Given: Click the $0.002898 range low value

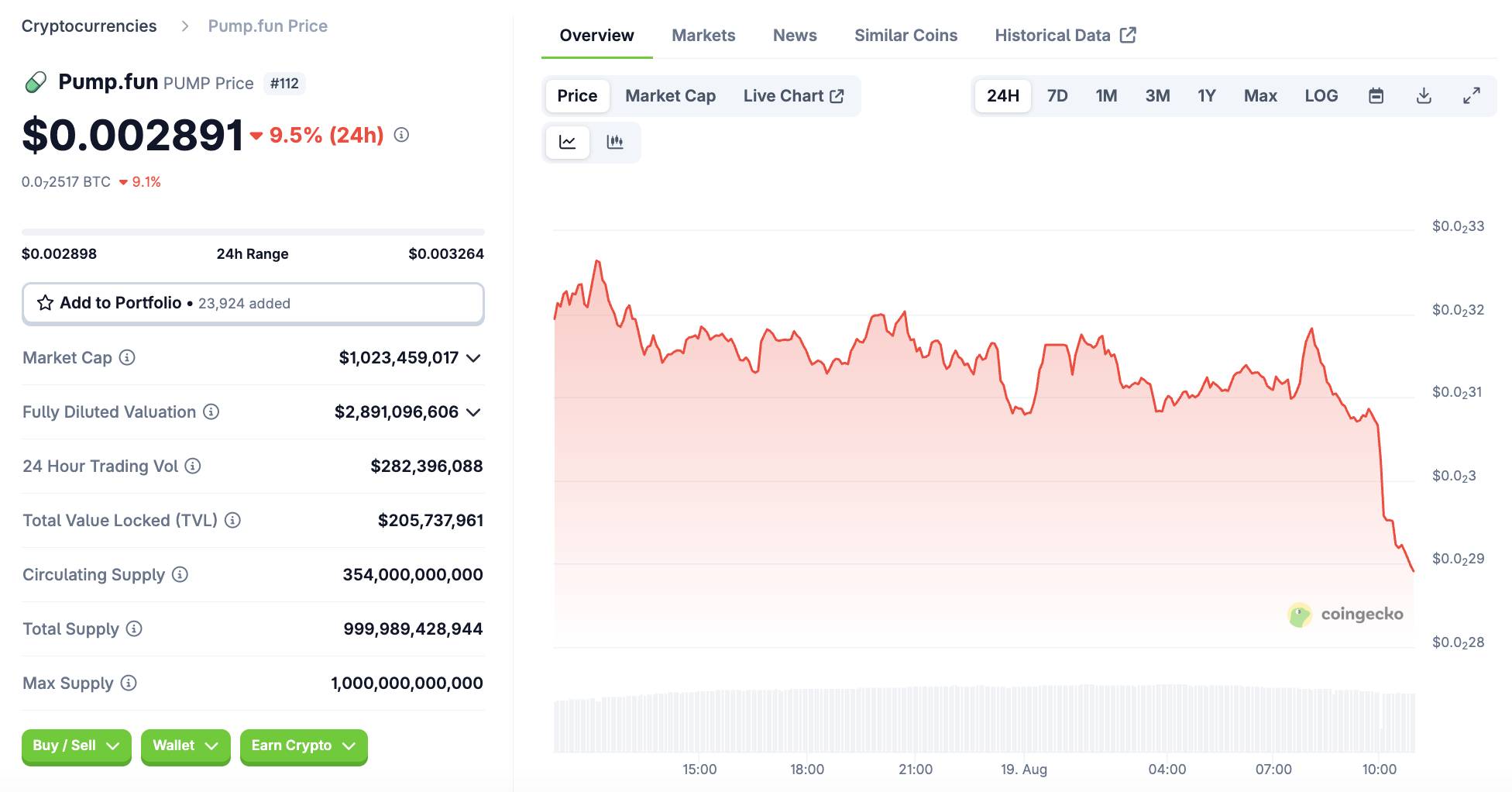Looking at the screenshot, I should (x=60, y=254).
